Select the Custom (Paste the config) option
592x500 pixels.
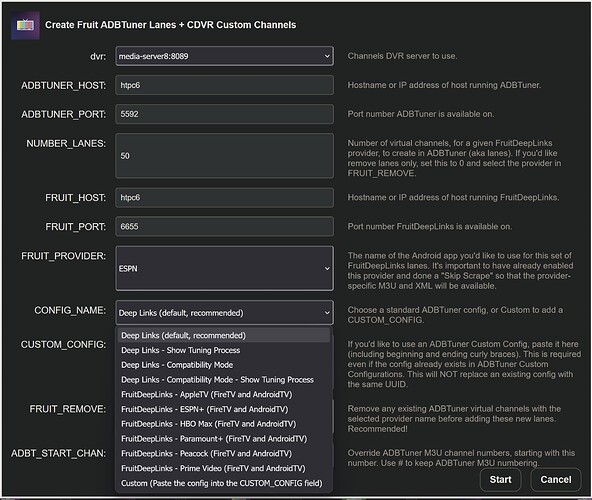224,483
